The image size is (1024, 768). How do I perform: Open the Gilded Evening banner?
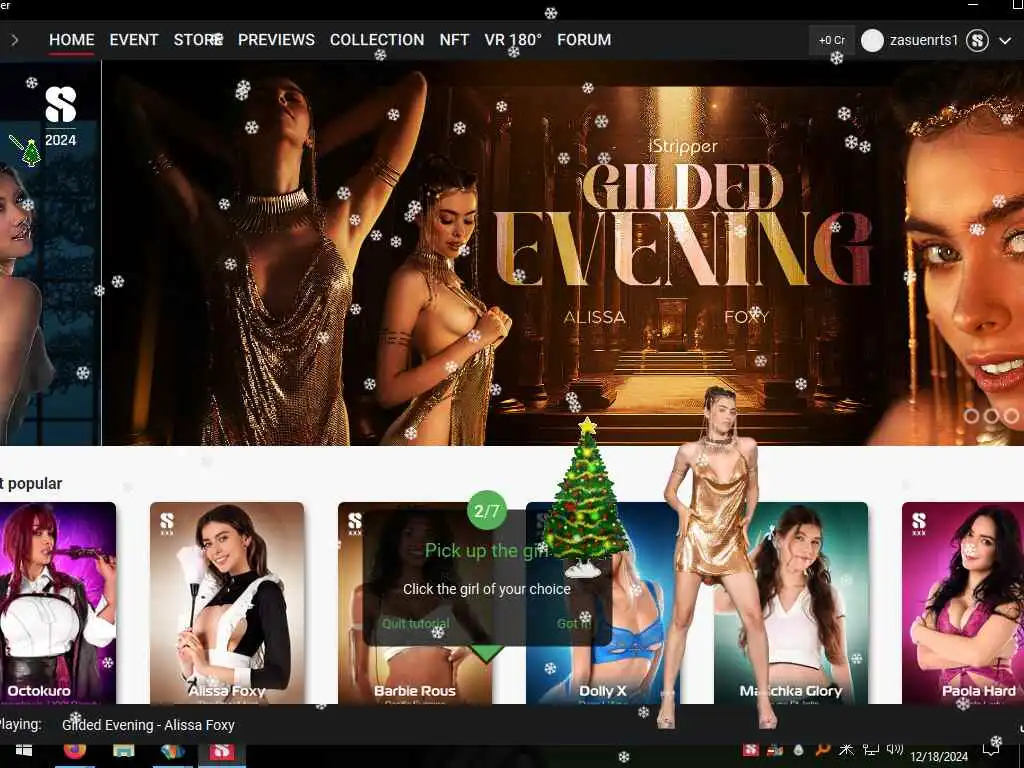pyautogui.click(x=562, y=253)
